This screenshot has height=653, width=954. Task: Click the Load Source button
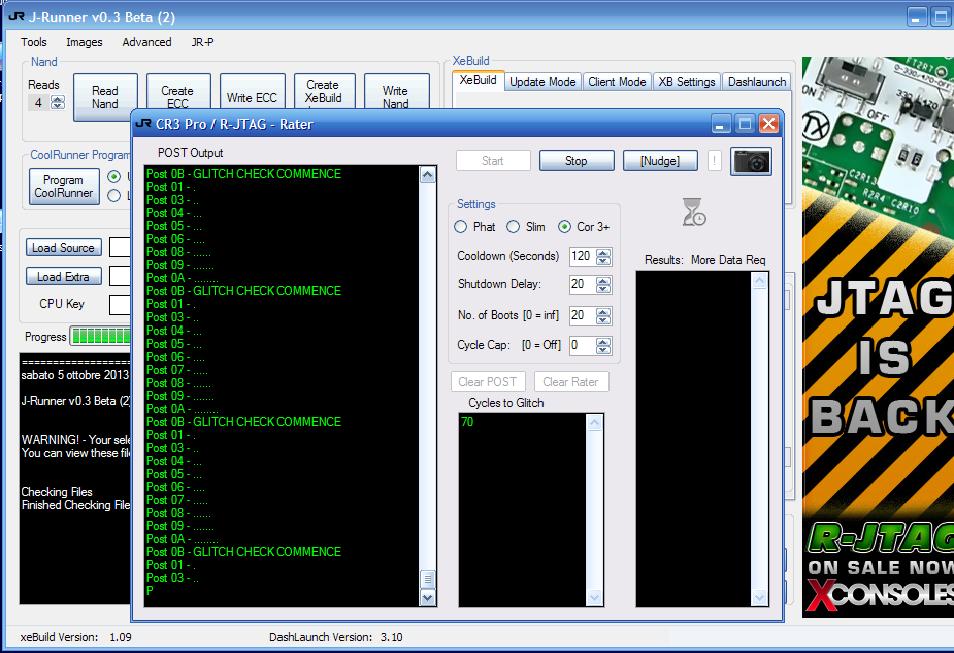pyautogui.click(x=63, y=248)
